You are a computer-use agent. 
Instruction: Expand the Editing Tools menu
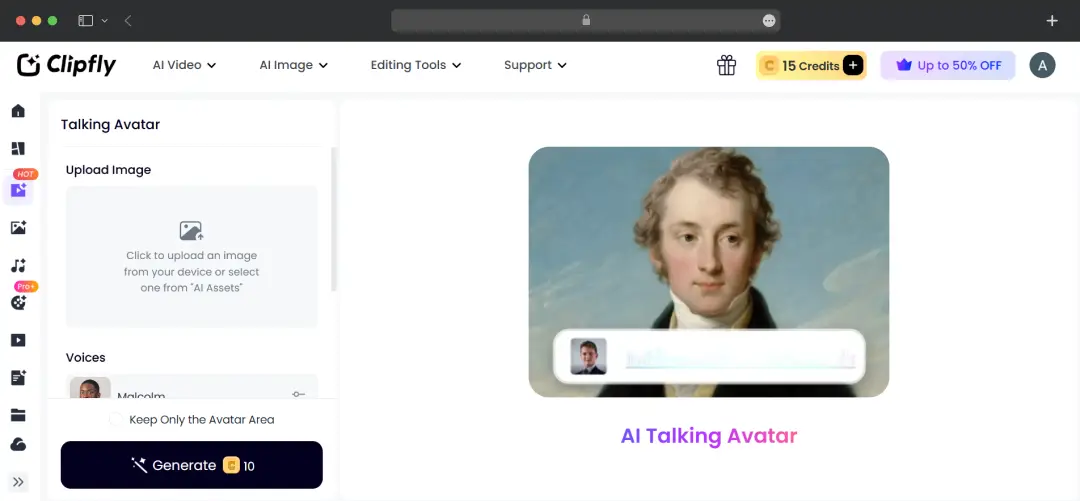(x=416, y=65)
